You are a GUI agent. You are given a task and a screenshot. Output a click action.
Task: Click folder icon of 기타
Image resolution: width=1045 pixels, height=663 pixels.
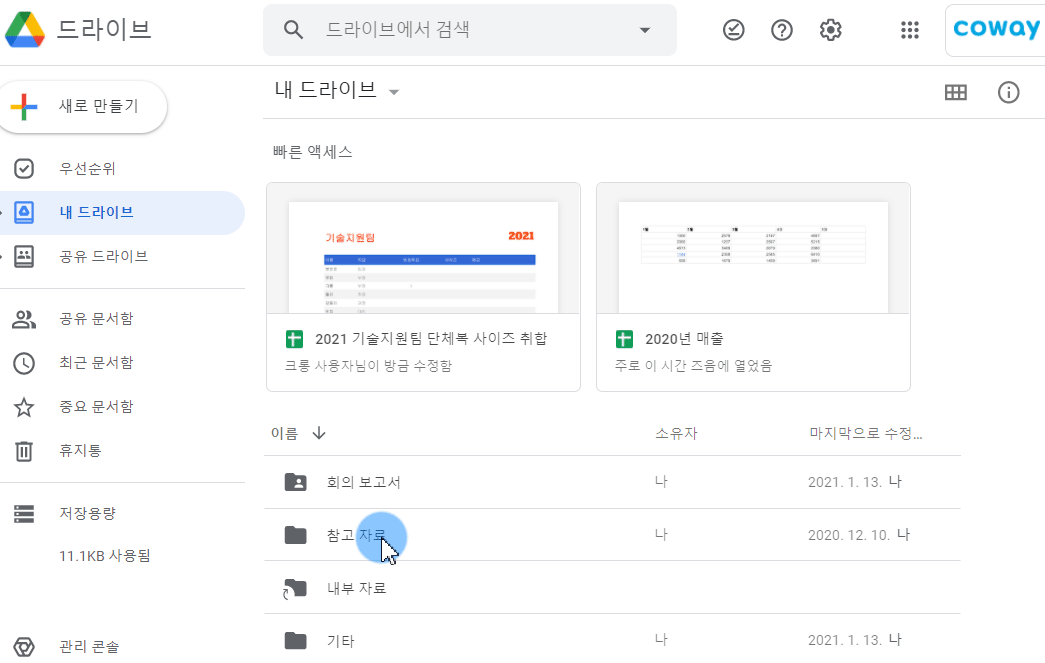click(x=295, y=640)
